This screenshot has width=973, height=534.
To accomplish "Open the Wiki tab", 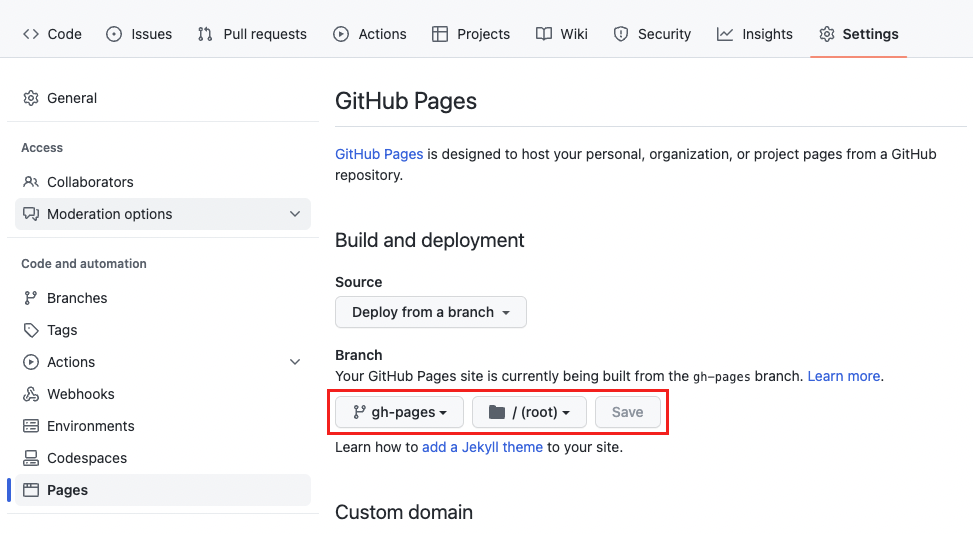I will [562, 34].
